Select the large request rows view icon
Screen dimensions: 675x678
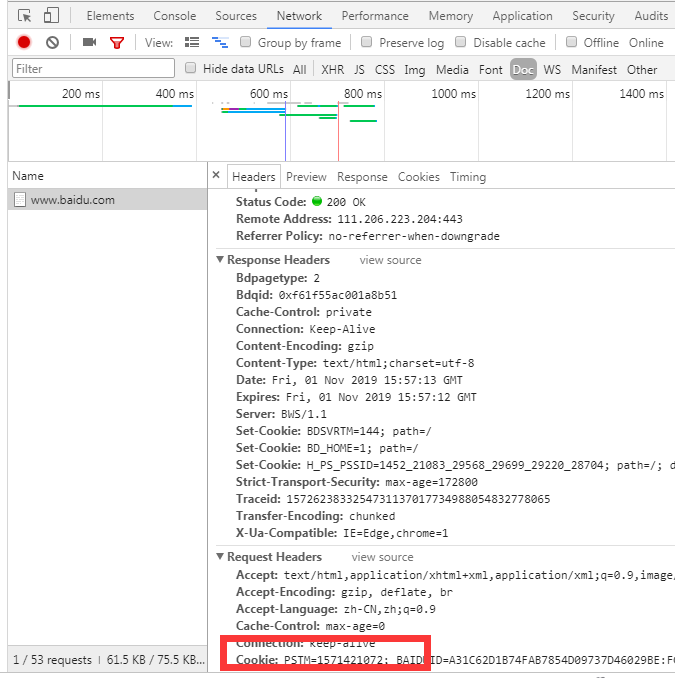(x=192, y=42)
